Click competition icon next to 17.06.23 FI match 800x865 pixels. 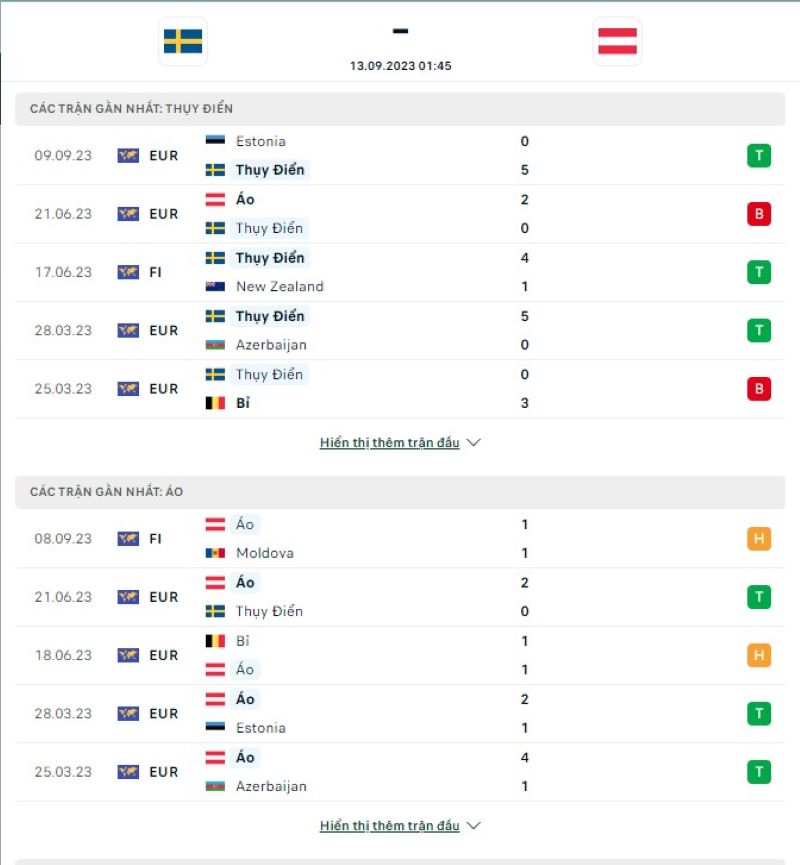128,272
